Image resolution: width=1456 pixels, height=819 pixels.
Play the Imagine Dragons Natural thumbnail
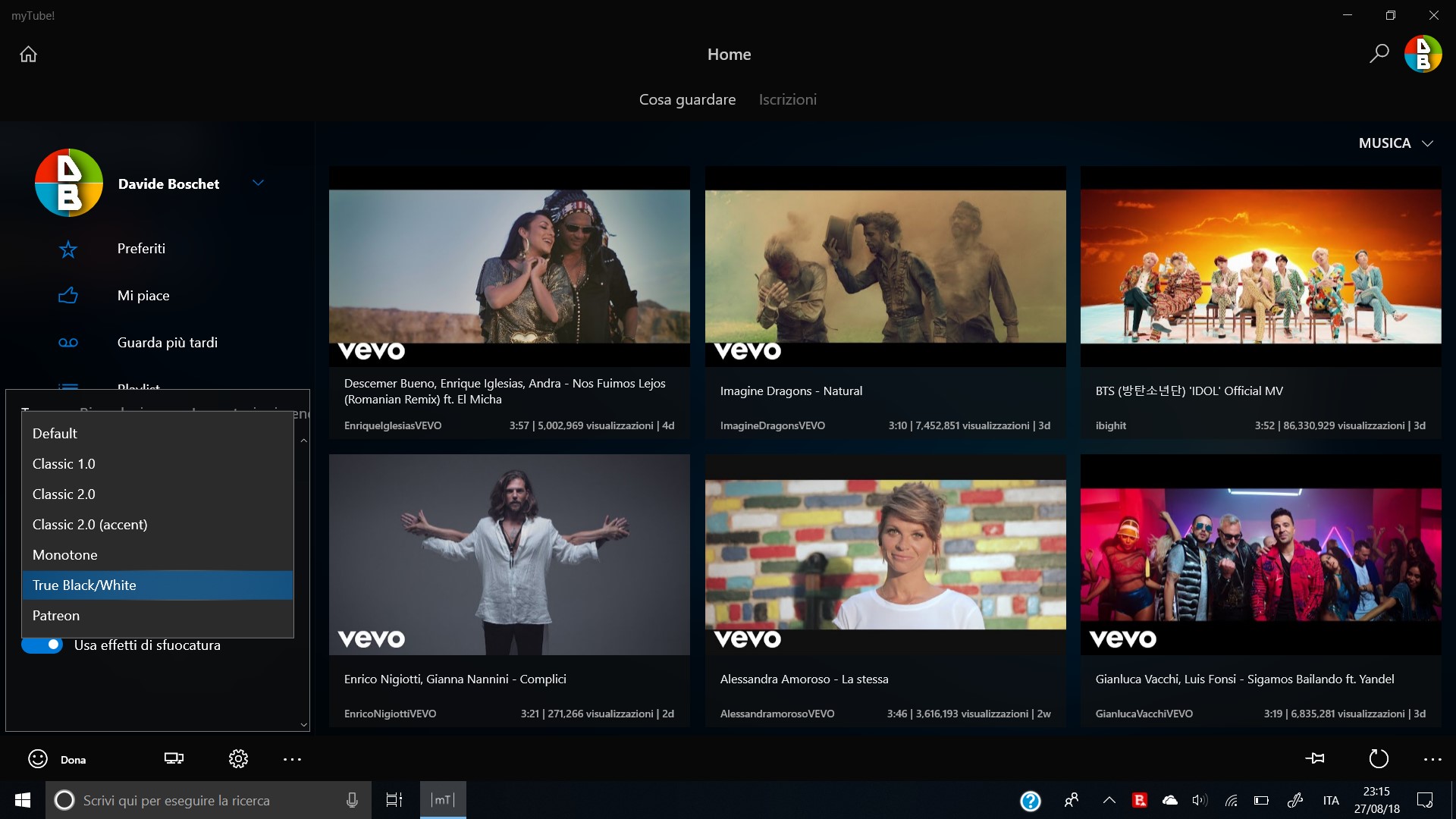point(885,266)
